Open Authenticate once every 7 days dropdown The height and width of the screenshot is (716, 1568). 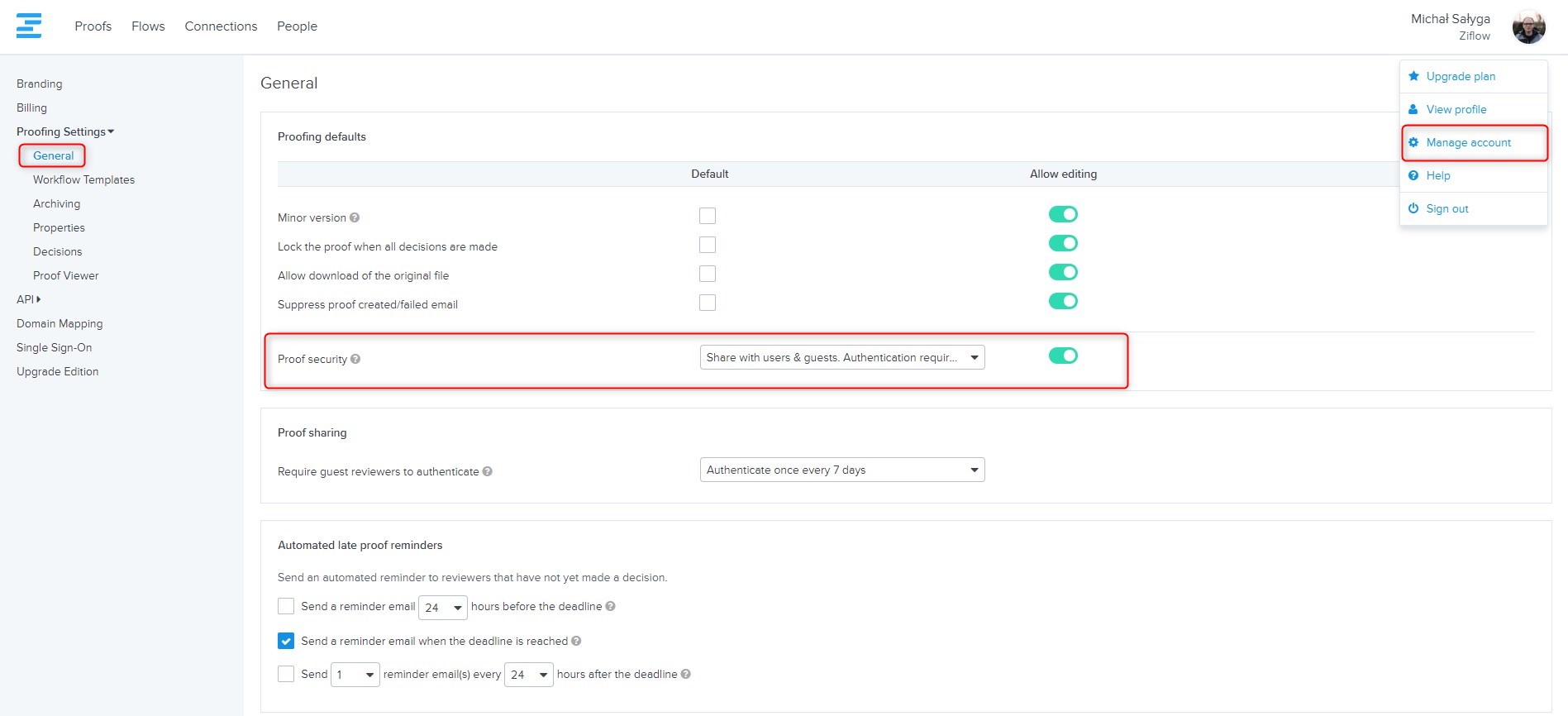(841, 470)
